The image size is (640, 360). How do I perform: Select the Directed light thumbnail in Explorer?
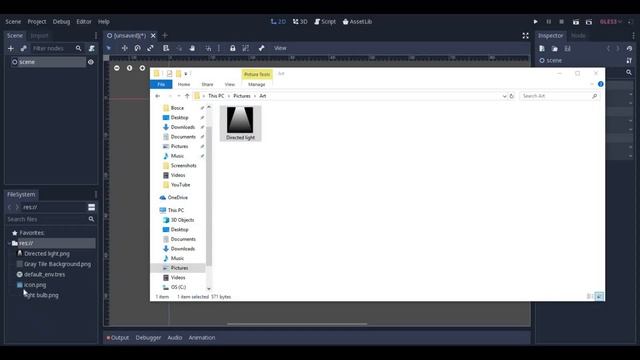(240, 124)
